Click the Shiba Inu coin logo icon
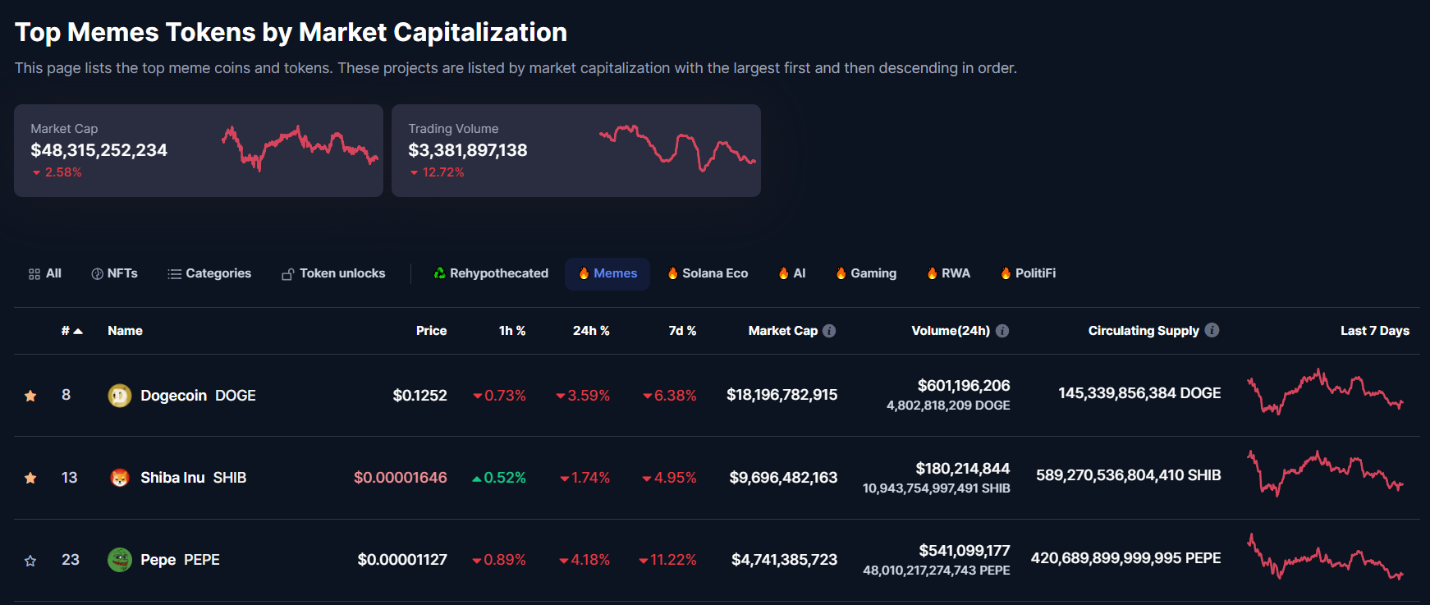 119,478
